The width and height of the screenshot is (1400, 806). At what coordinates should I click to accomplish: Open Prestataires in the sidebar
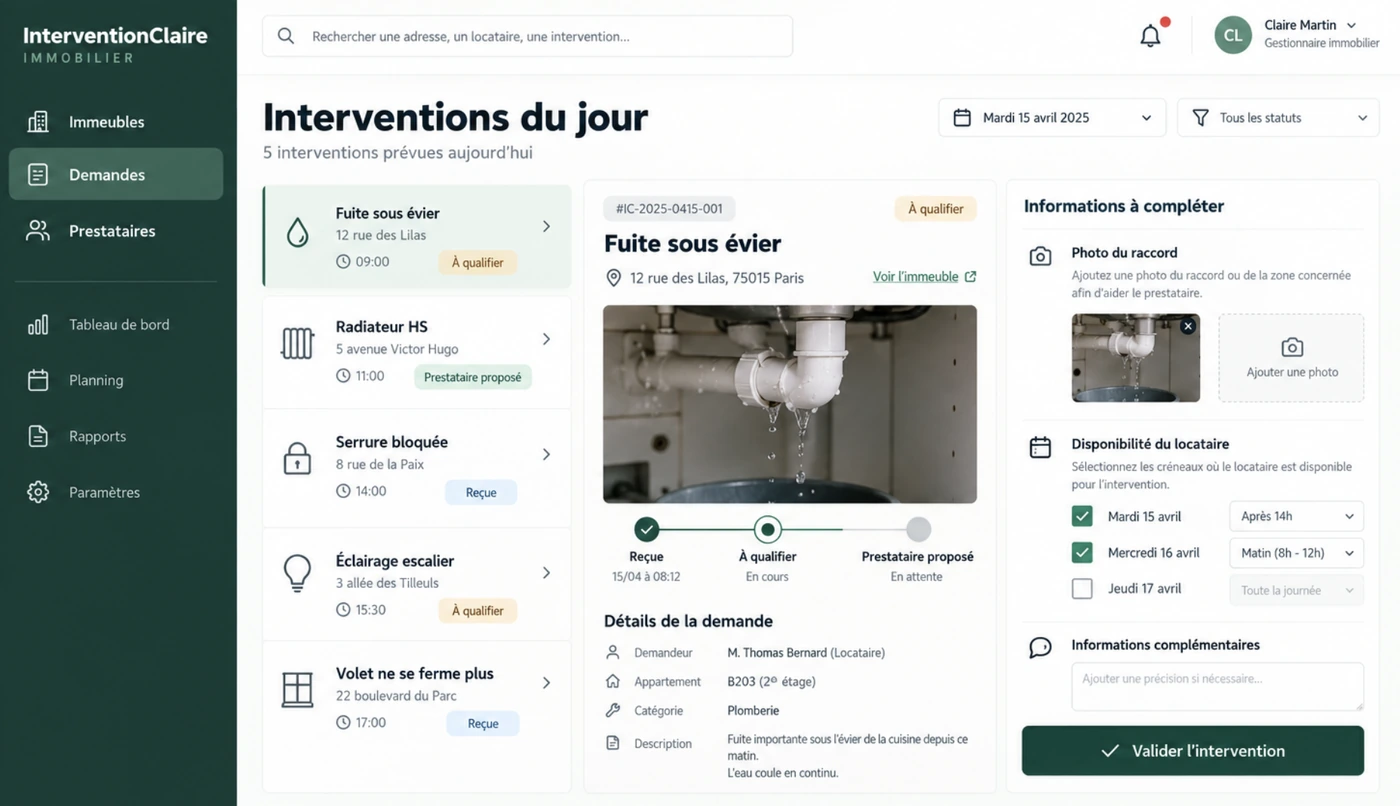click(116, 231)
